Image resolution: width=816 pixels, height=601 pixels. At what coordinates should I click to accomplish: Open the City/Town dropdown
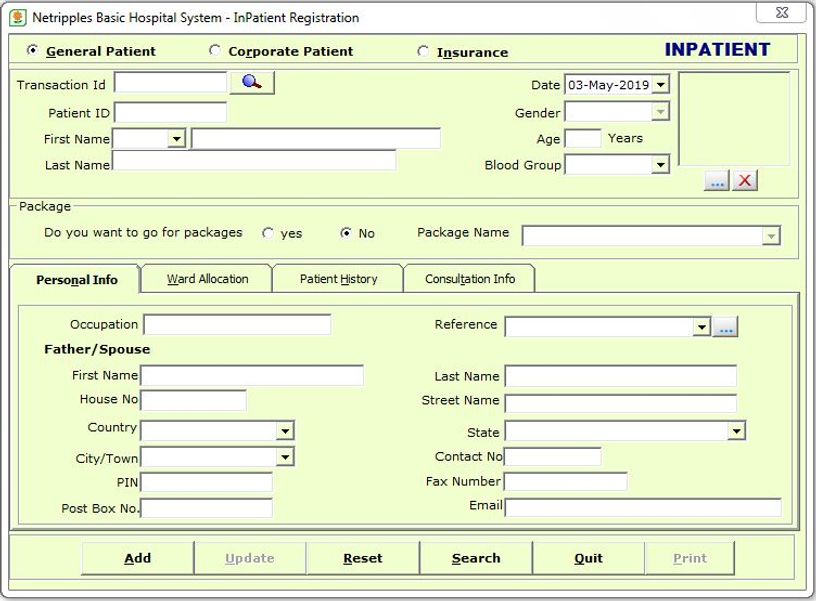[285, 457]
